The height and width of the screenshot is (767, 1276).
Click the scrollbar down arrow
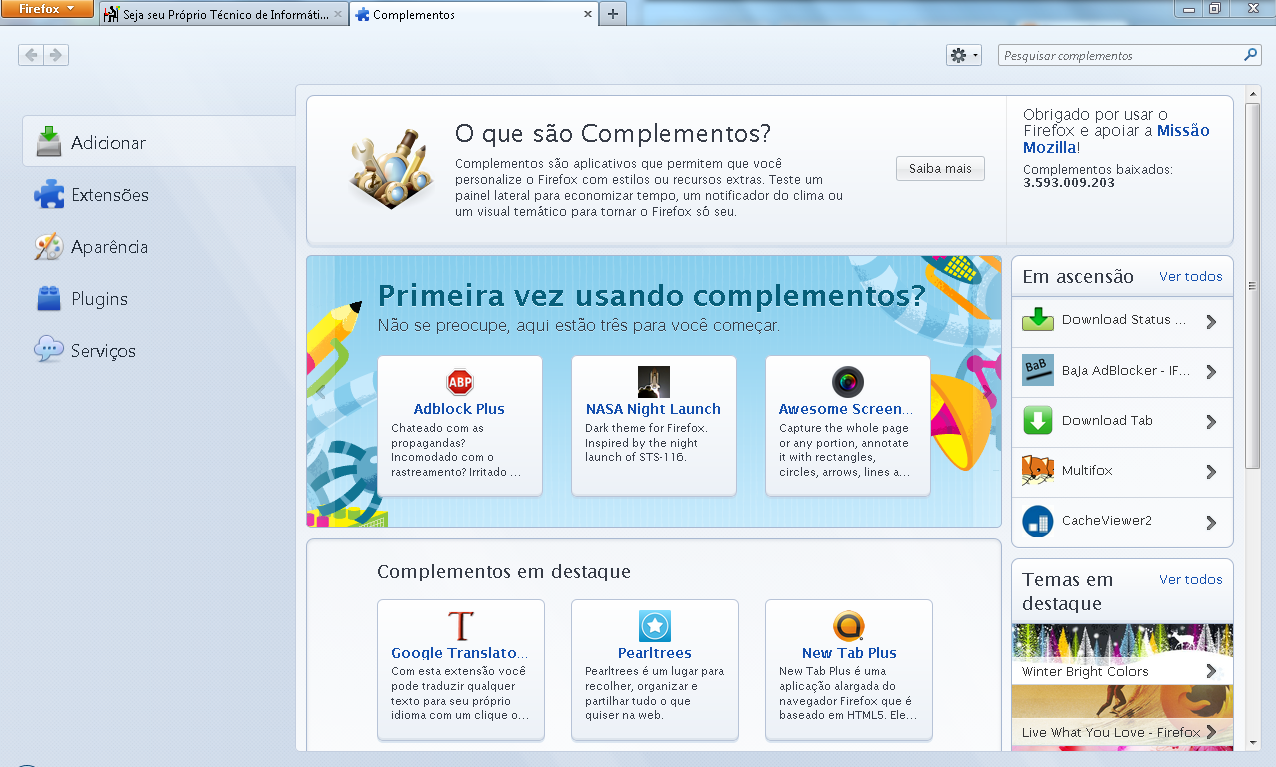(1253, 743)
